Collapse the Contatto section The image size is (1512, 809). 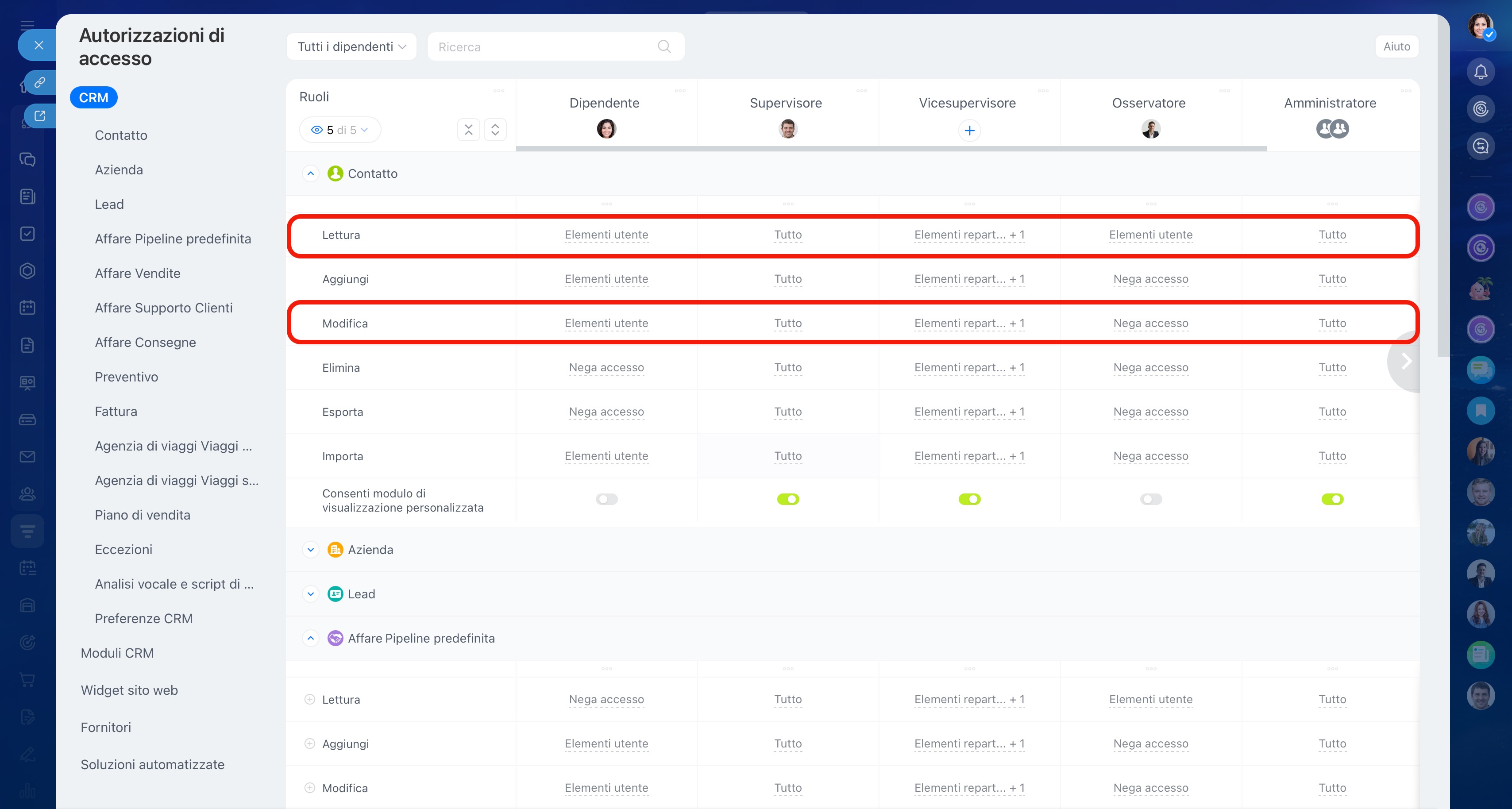(x=311, y=173)
